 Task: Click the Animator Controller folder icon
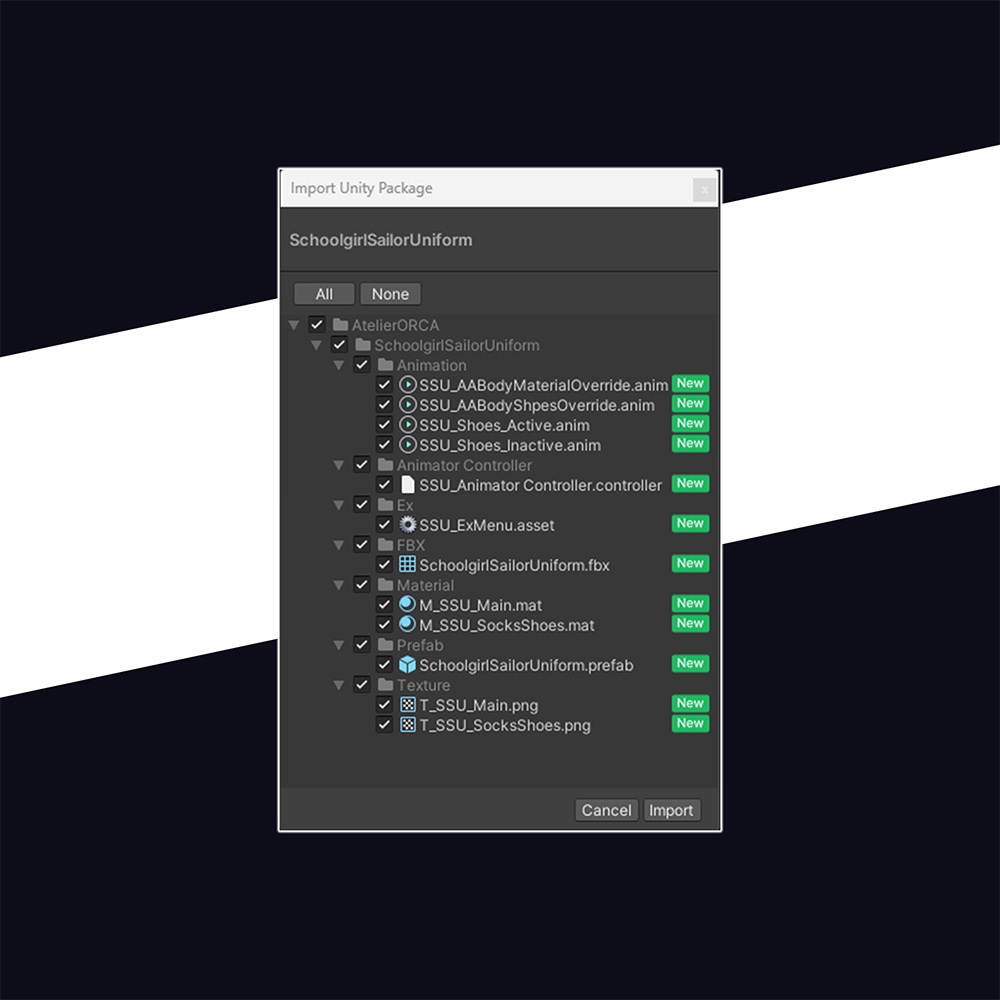click(385, 464)
